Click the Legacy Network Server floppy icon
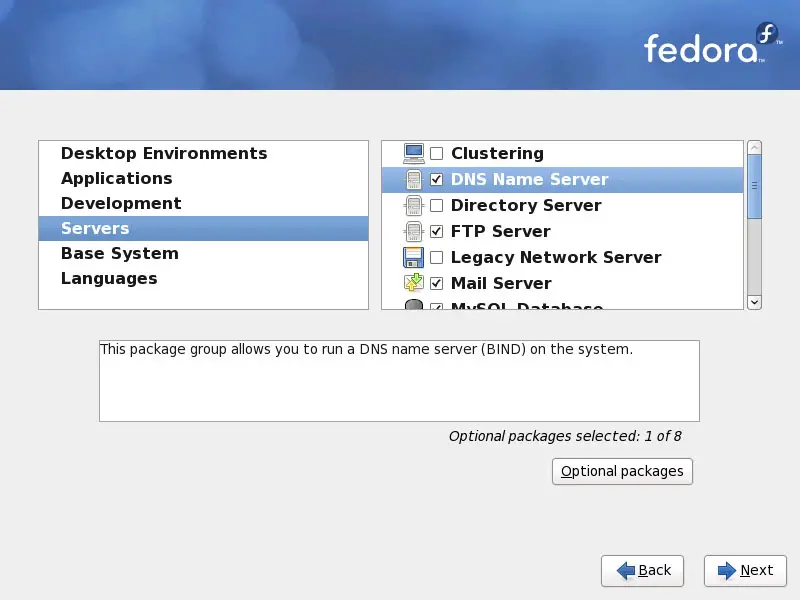Image resolution: width=800 pixels, height=600 pixels. point(413,258)
